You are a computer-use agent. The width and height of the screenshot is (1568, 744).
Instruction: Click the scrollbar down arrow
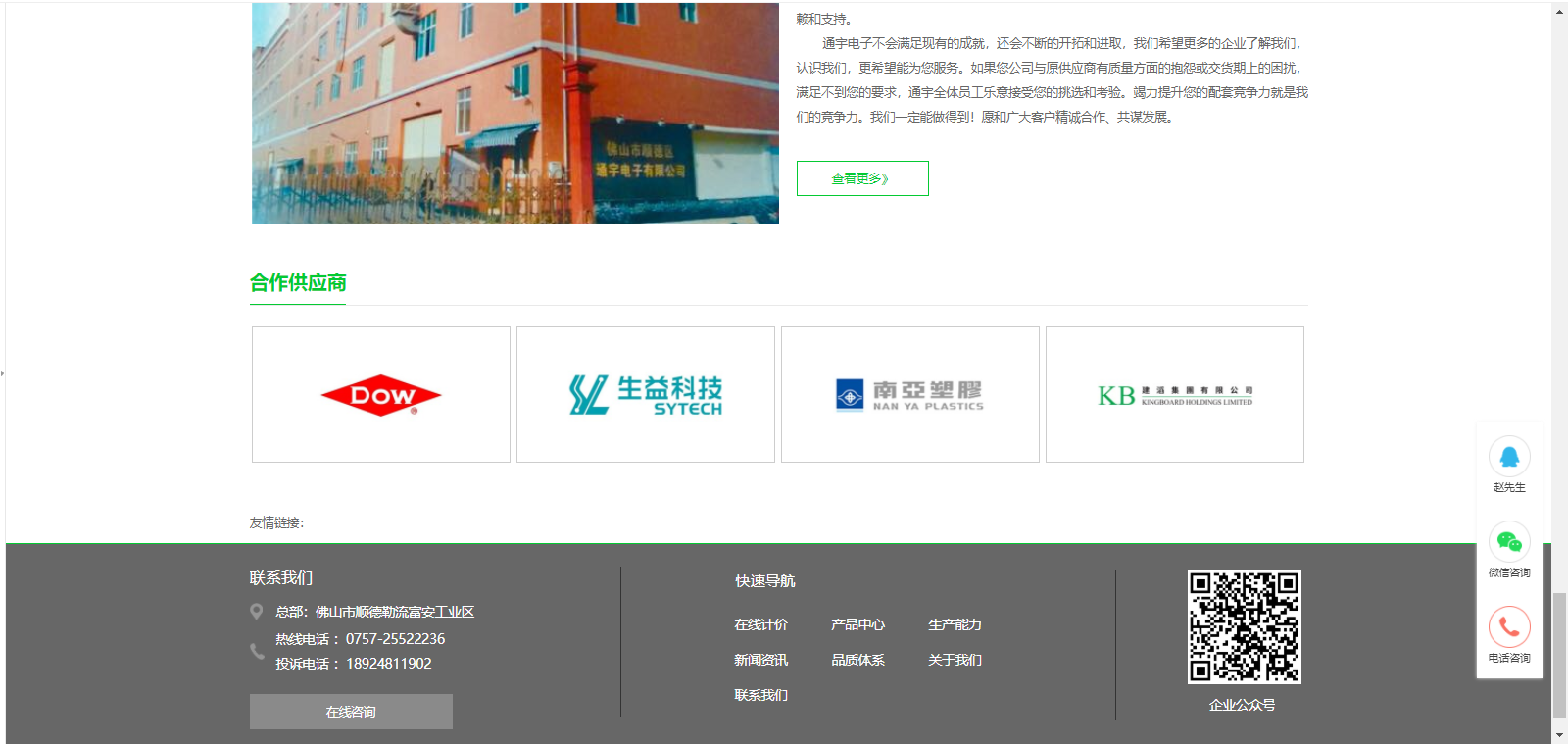[1559, 734]
